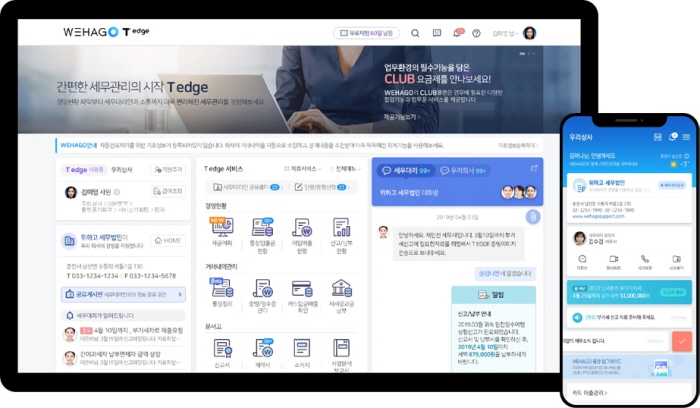Click the 신고서 확인 button on phone
Image resolution: width=700 pixels, height=408 pixels.
pos(673,292)
